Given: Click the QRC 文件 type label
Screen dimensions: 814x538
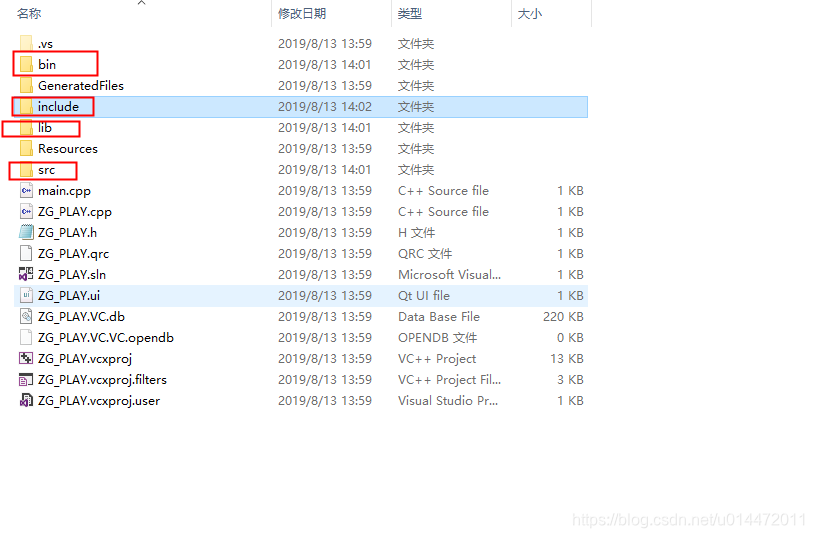Looking at the screenshot, I should [x=425, y=253].
